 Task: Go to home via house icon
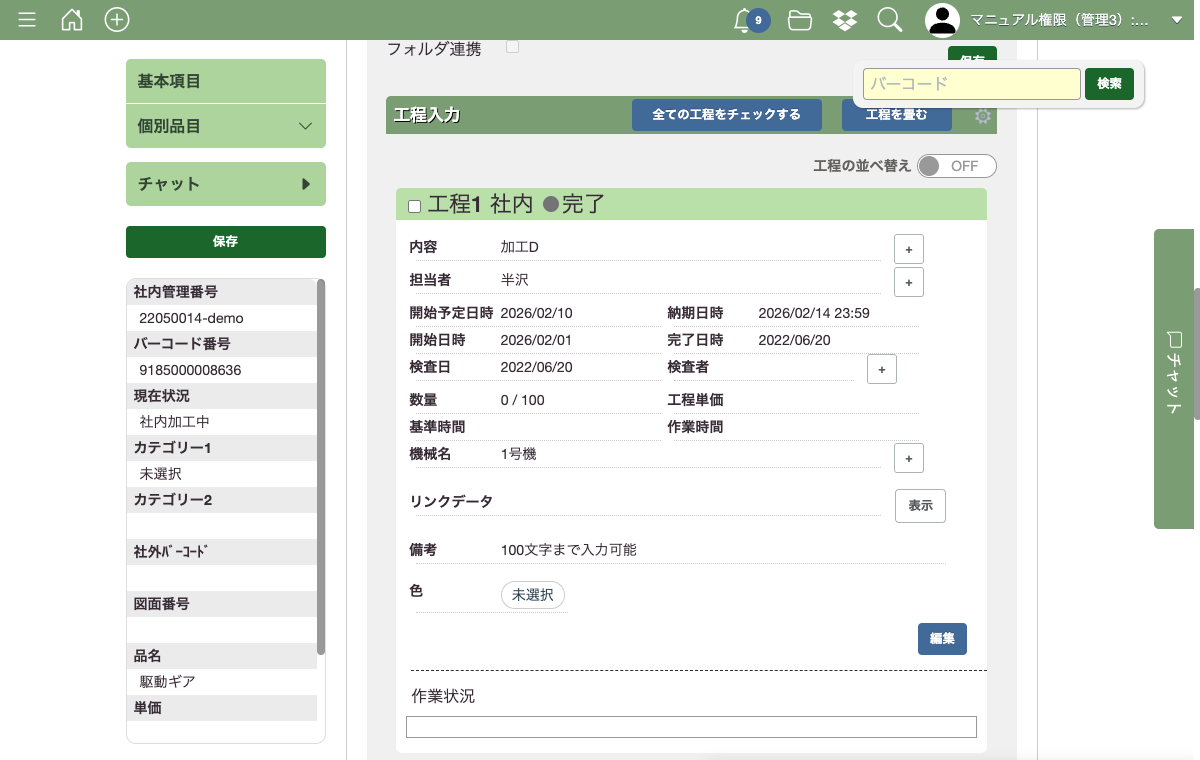[x=72, y=20]
